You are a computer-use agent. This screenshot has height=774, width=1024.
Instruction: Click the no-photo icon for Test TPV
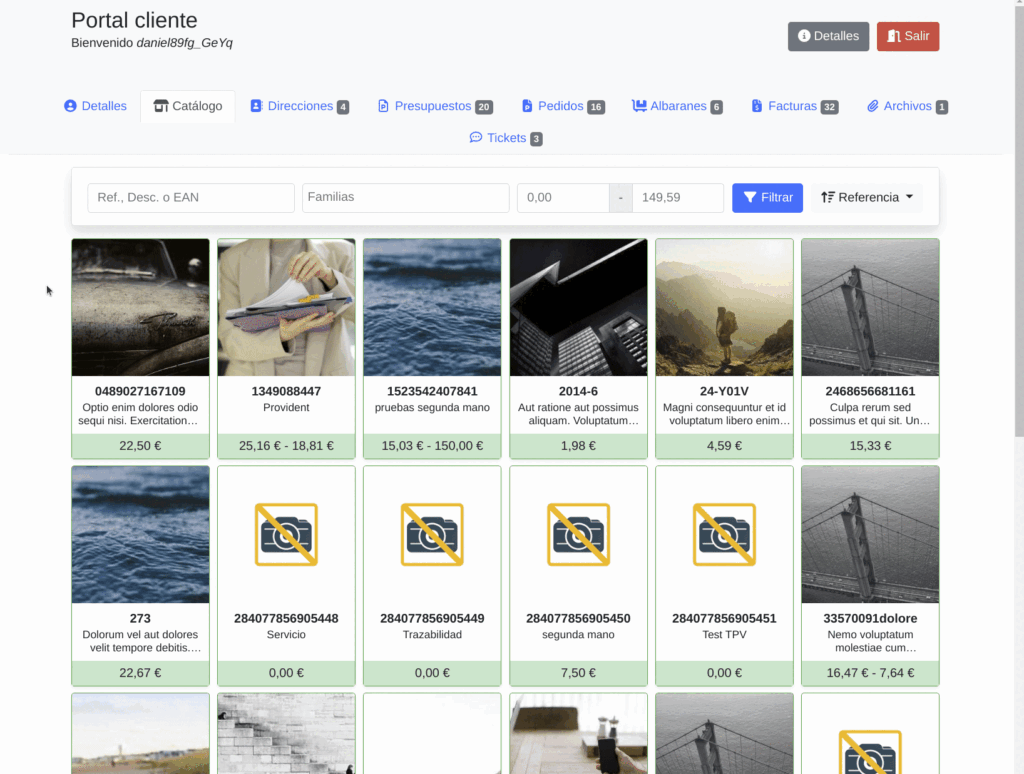[724, 534]
